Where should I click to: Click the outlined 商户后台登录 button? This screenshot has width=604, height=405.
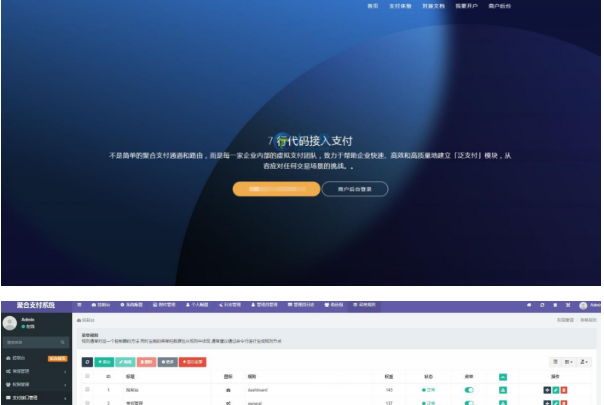[x=355, y=189]
